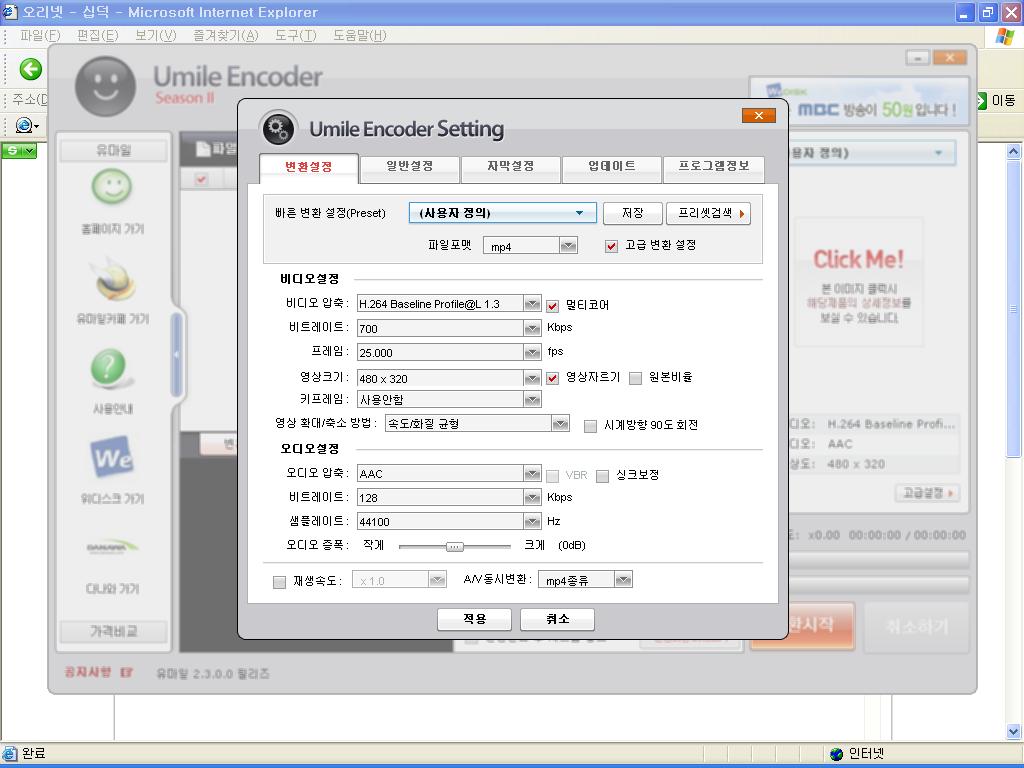Screen dimensions: 1024x768
Task: Enable 시계방향 90도 회전 checkbox
Action: [x=590, y=426]
